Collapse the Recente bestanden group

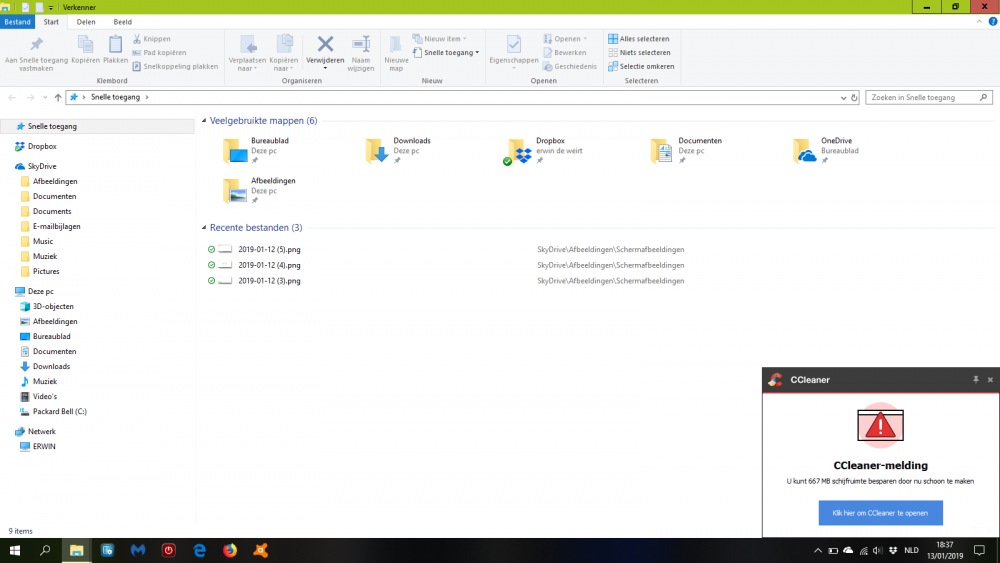coord(204,228)
